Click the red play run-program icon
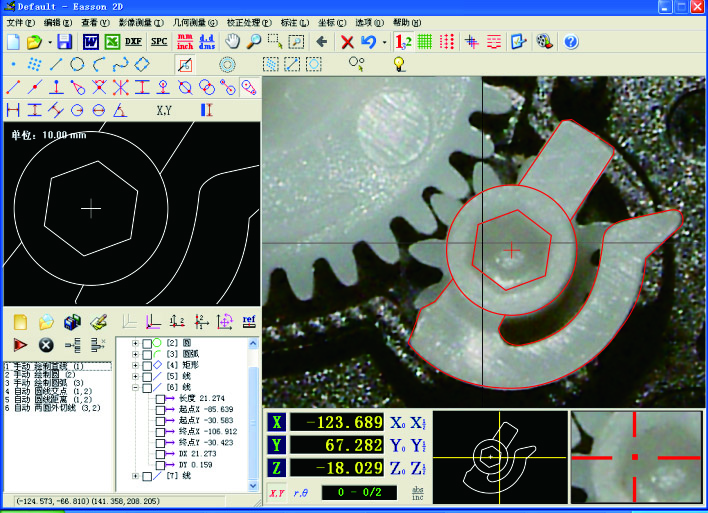 coord(20,345)
